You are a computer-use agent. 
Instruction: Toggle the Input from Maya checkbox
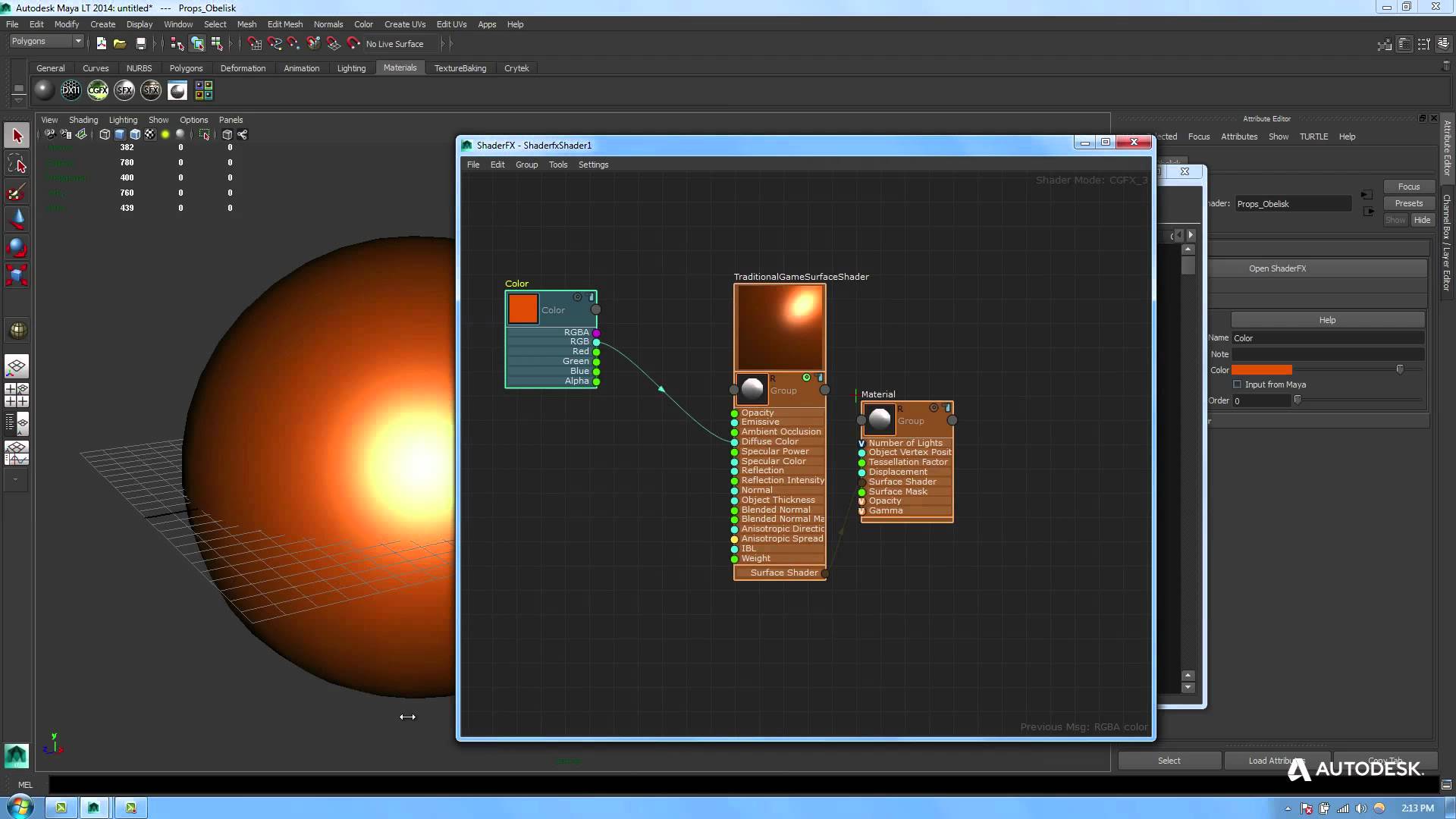(x=1238, y=384)
